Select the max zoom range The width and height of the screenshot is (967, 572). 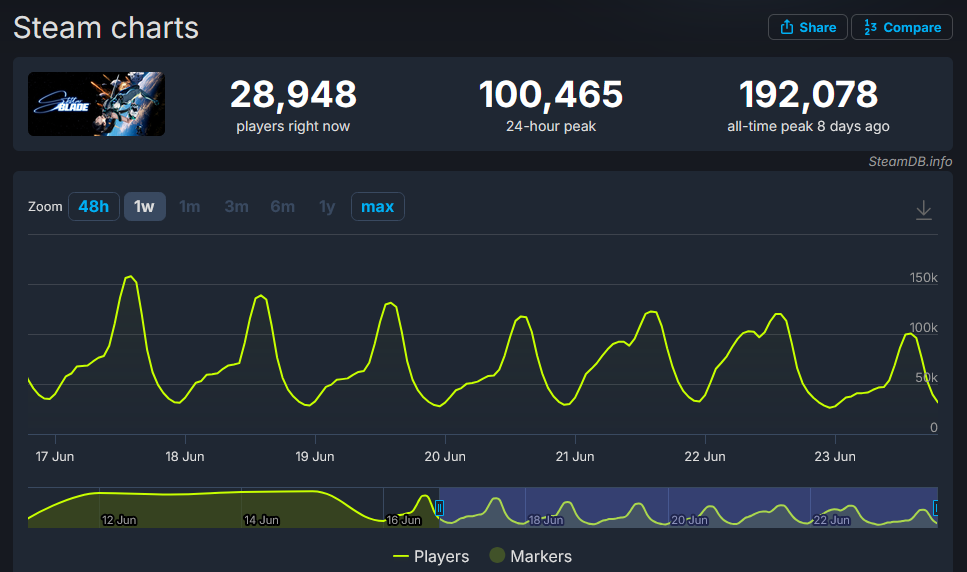point(377,206)
